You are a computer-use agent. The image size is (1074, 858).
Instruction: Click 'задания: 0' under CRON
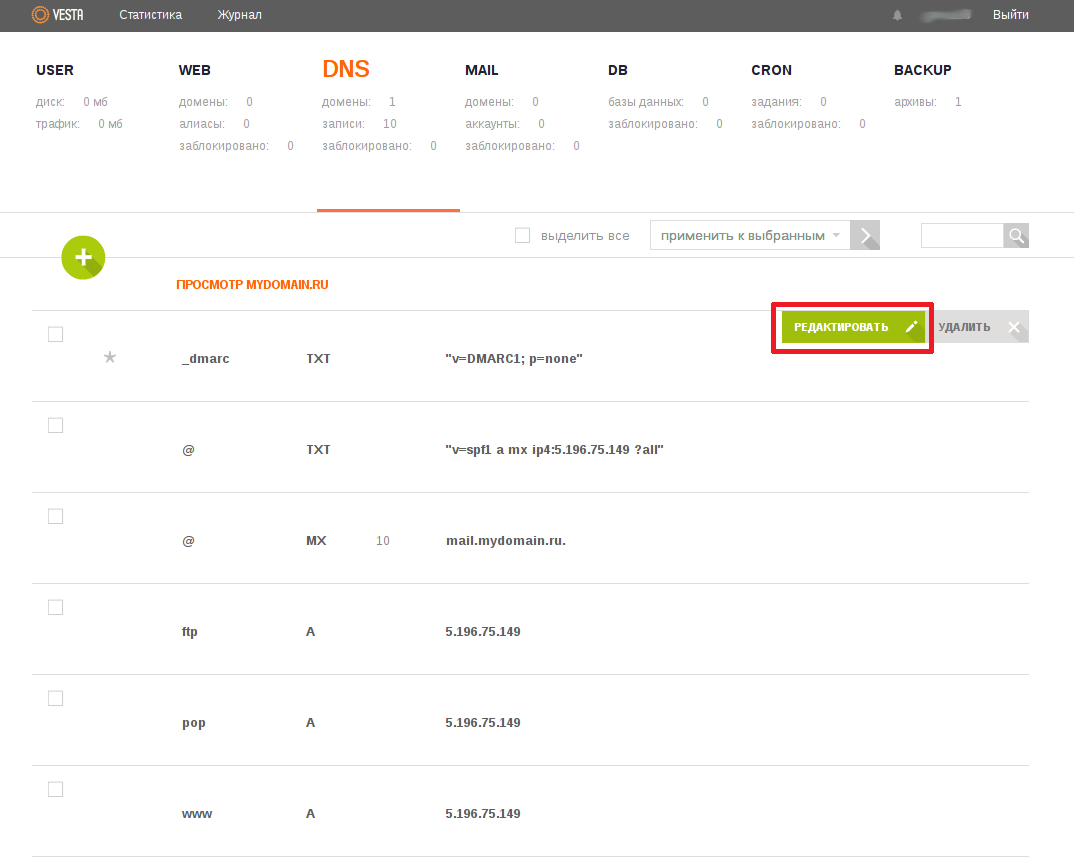click(788, 102)
